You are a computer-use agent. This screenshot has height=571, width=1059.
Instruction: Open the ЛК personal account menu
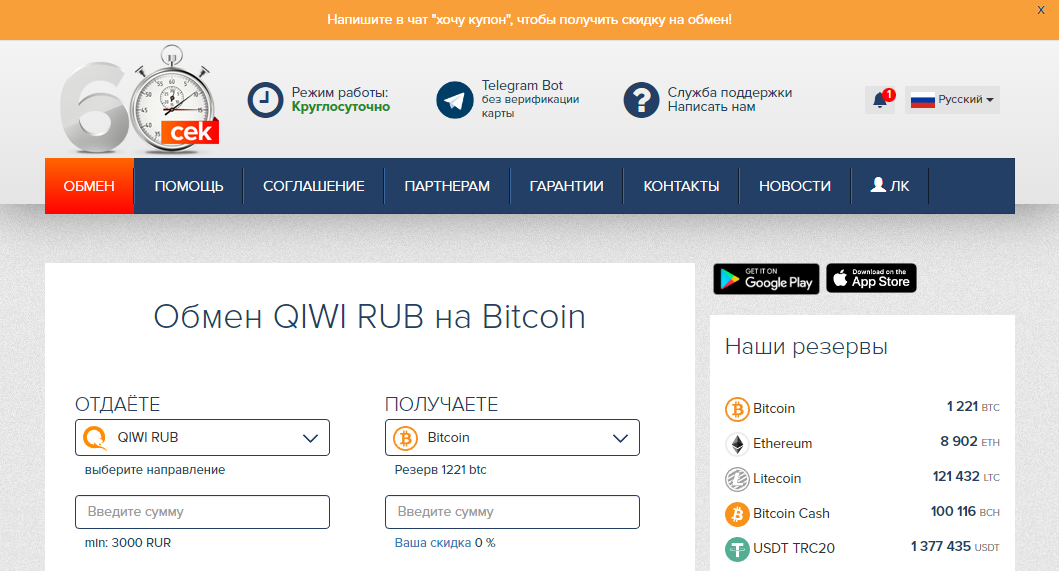pyautogui.click(x=890, y=186)
